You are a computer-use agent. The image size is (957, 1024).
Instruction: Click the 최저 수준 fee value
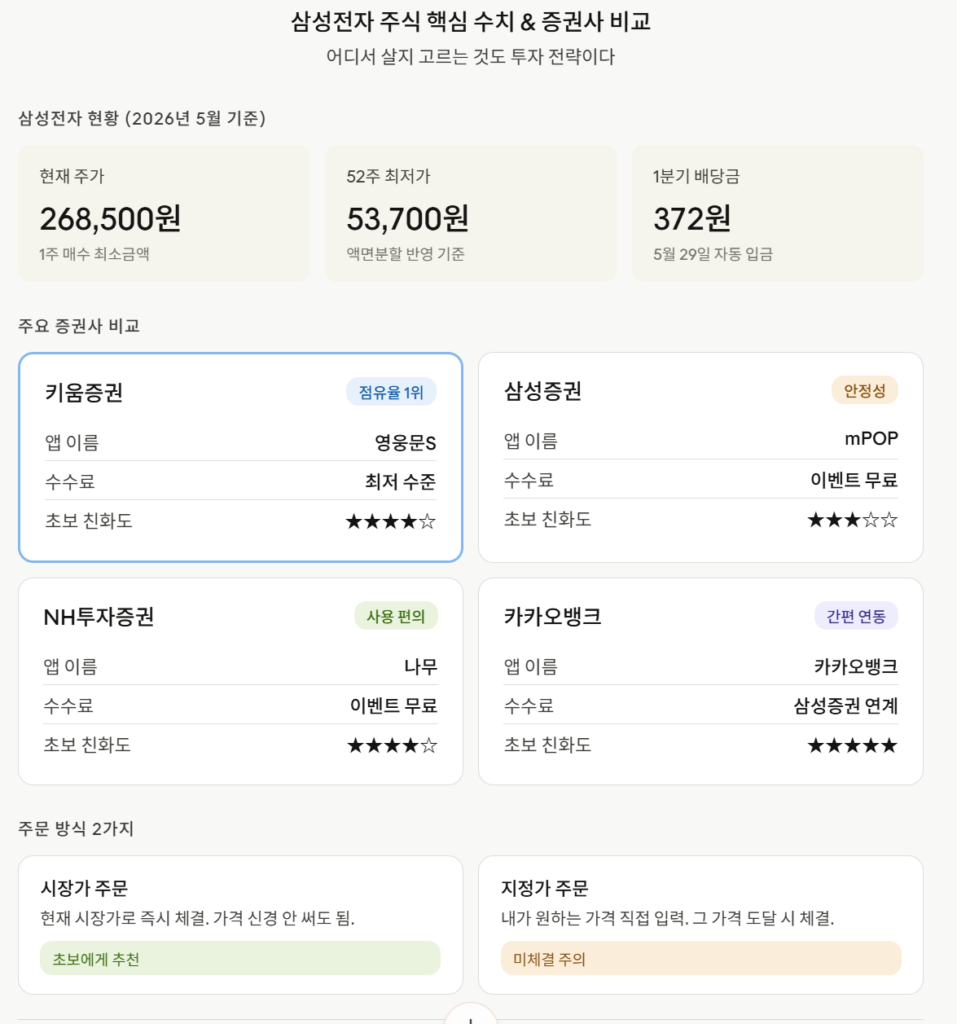[400, 482]
